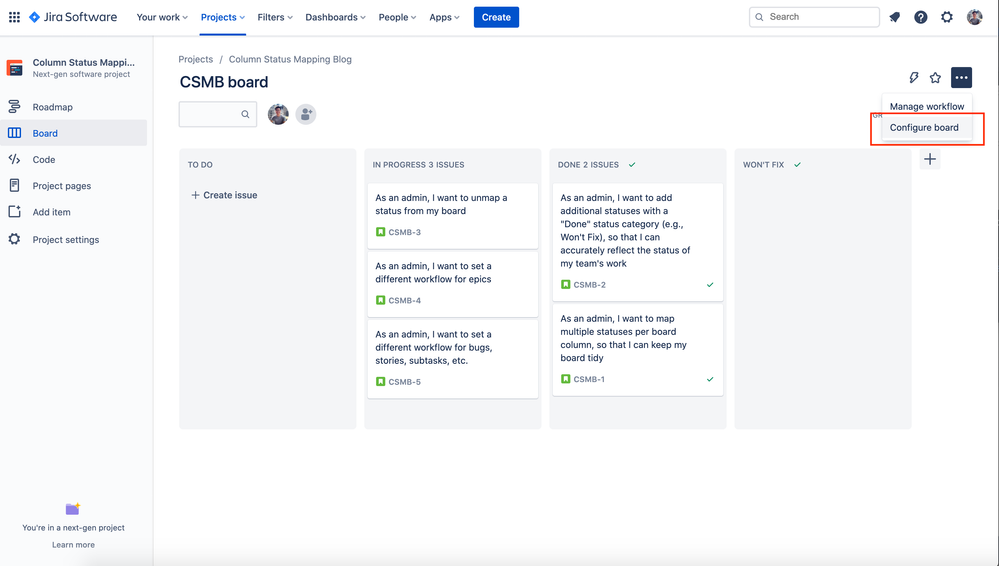The image size is (999, 566).
Task: Click the Column Status Mappi... project name
Action: pyautogui.click(x=83, y=62)
